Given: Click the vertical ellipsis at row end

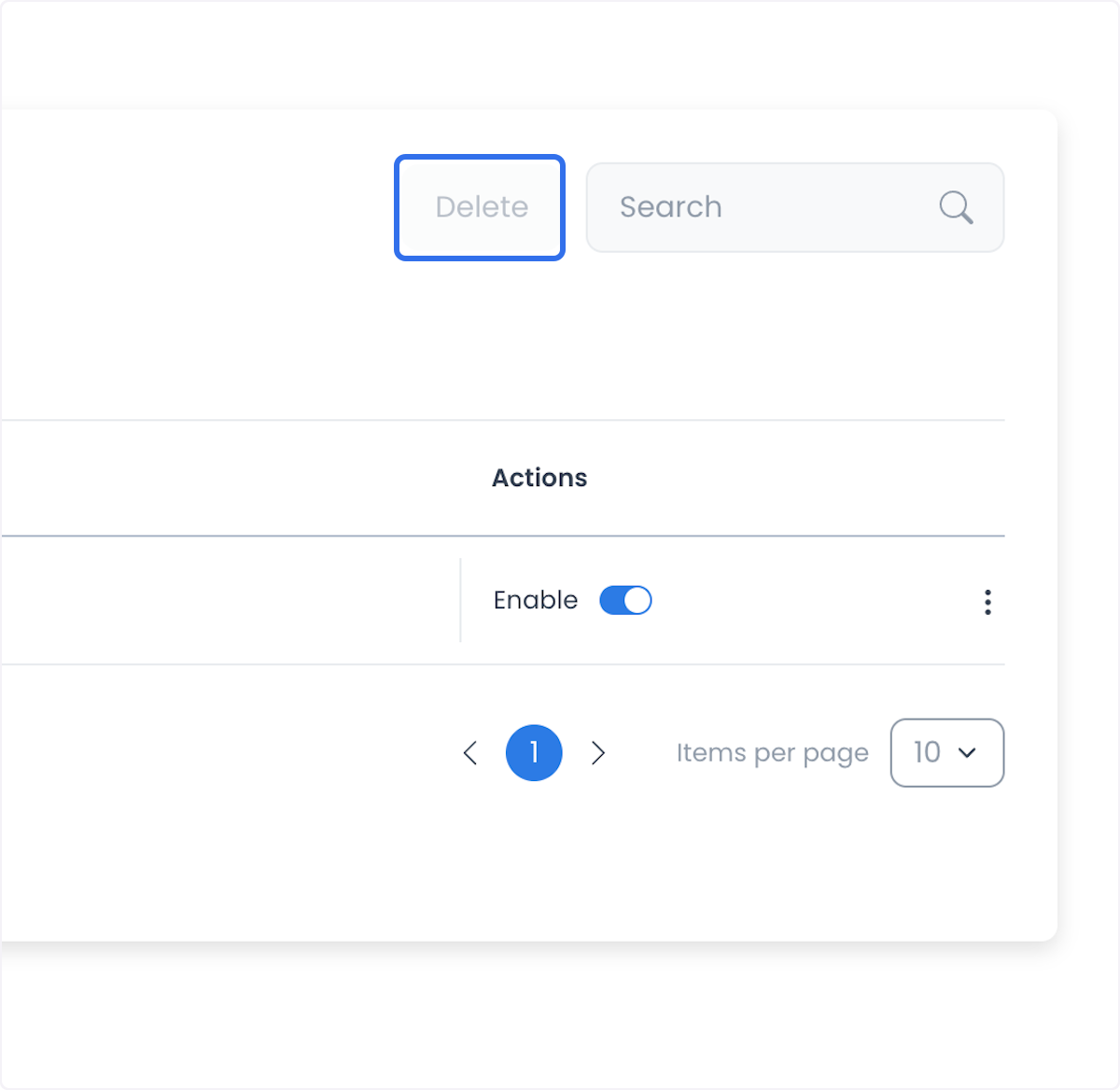Looking at the screenshot, I should click(987, 602).
